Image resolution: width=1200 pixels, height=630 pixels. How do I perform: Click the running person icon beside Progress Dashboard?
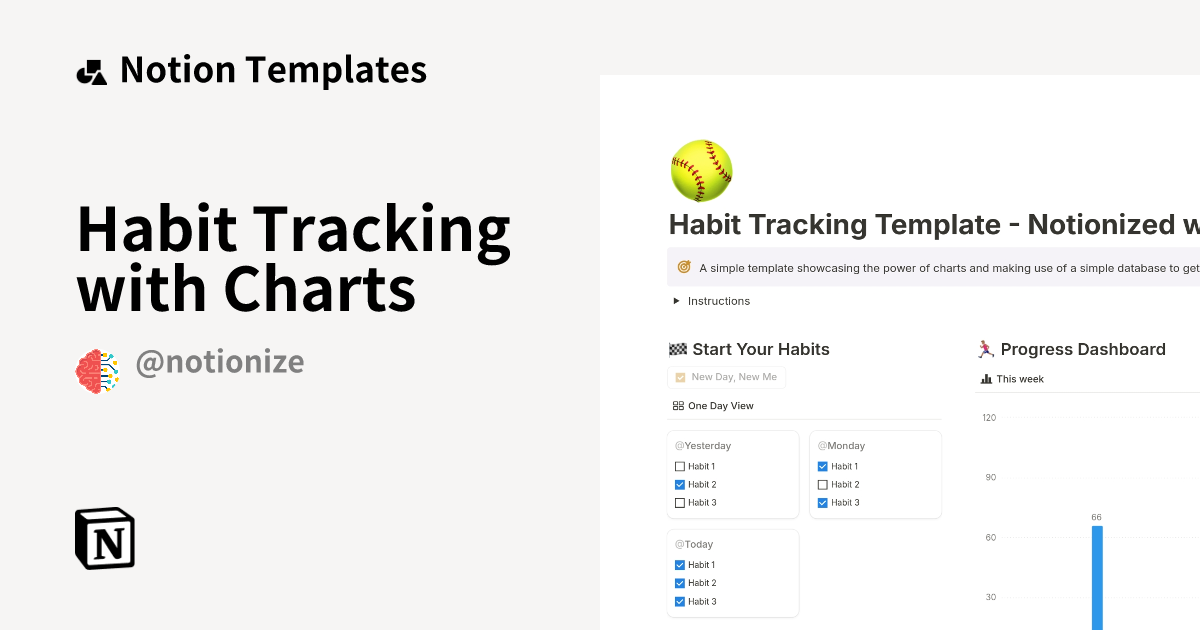984,349
